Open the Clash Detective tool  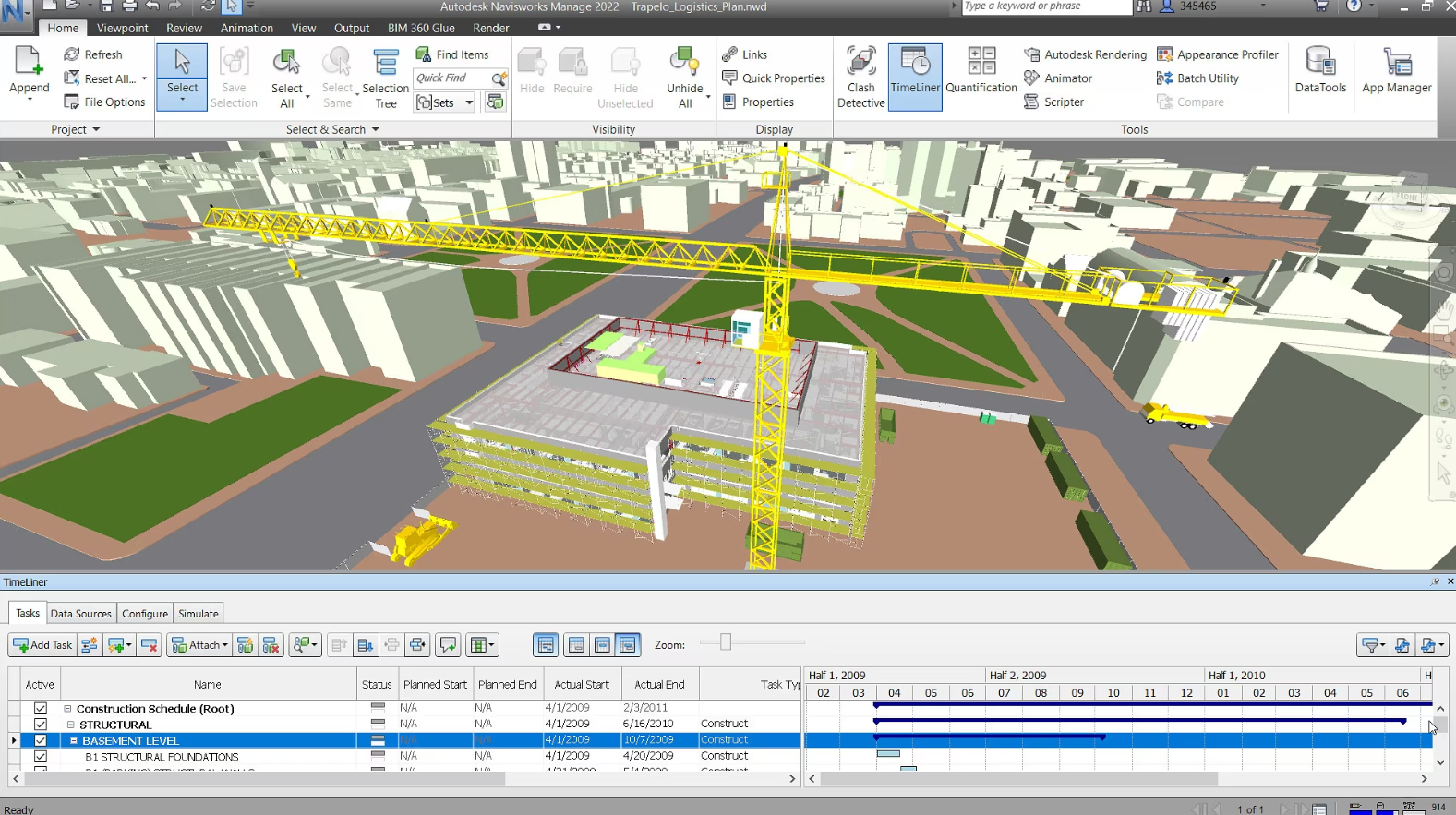[860, 78]
